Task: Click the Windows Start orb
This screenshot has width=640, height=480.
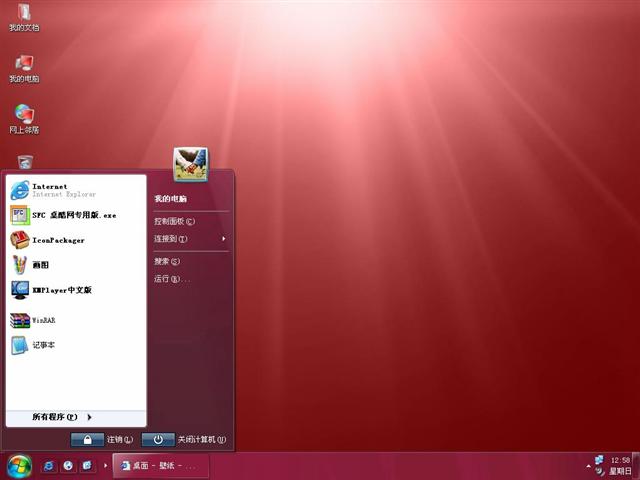Action: click(x=19, y=467)
